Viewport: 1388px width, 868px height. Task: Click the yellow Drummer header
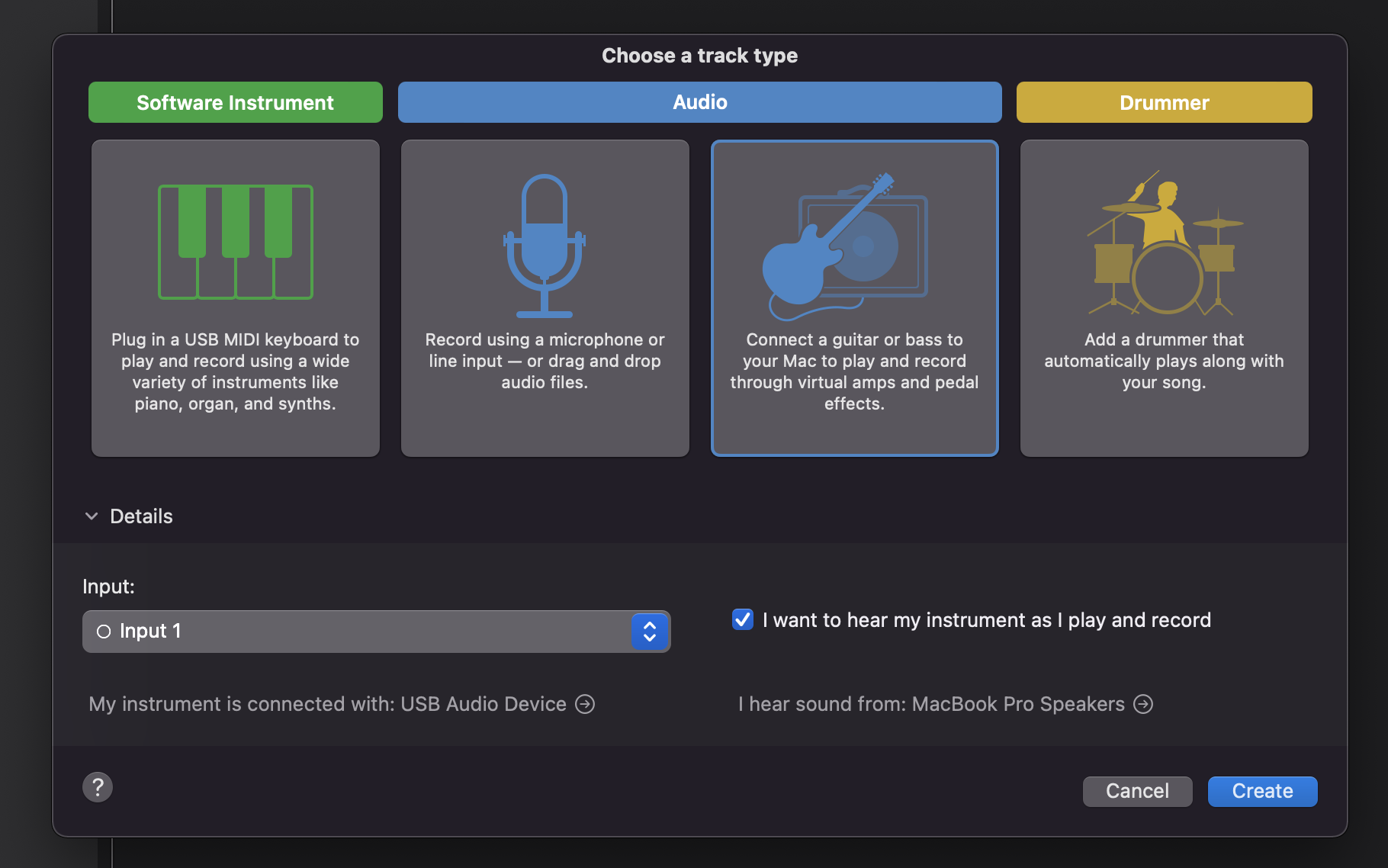pos(1164,102)
